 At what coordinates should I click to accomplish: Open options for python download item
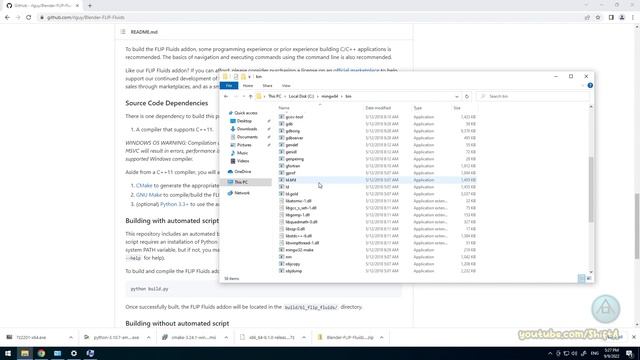[x=149, y=338]
